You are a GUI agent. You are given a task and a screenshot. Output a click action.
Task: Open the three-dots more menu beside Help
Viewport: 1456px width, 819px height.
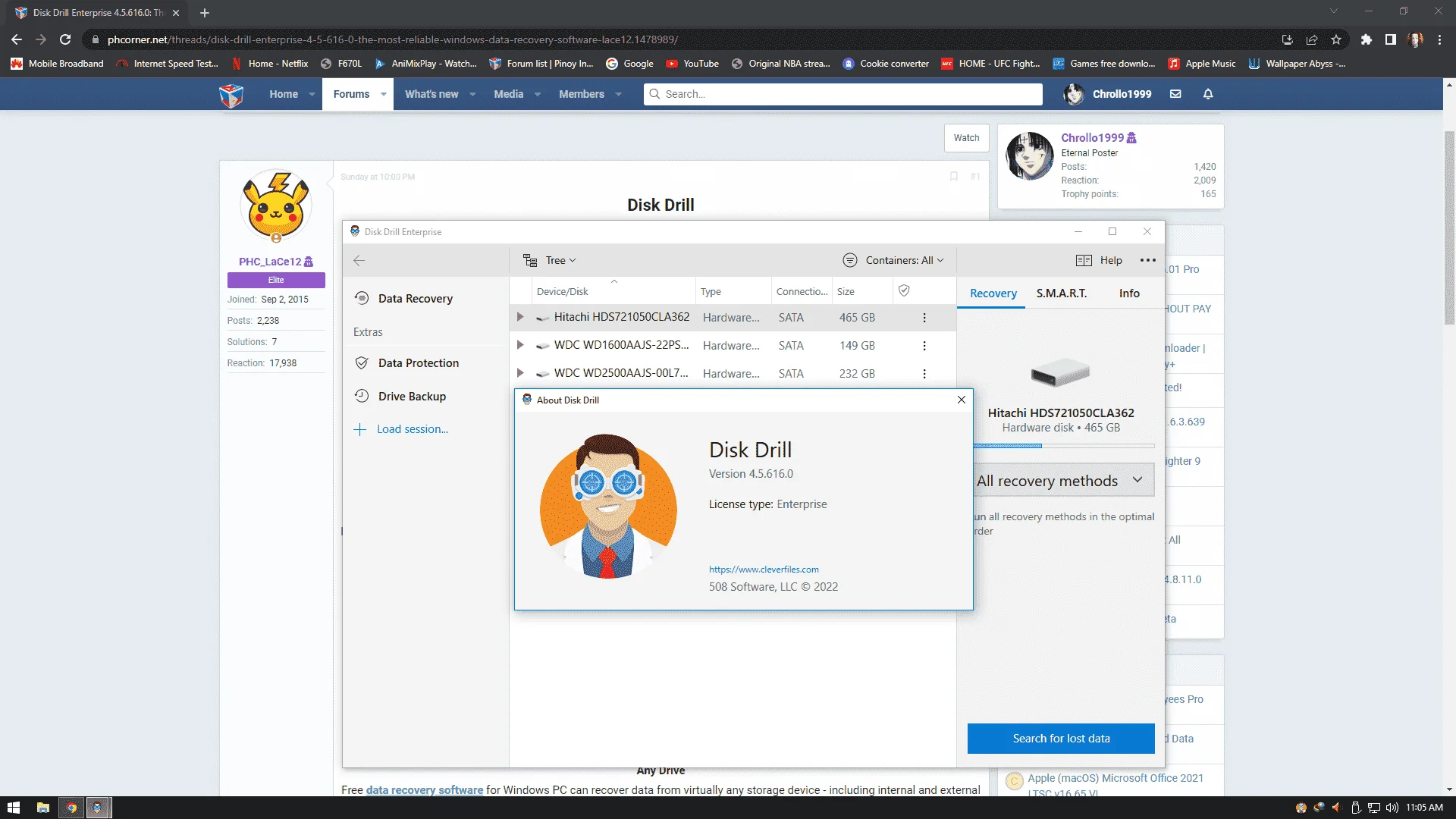1148,260
